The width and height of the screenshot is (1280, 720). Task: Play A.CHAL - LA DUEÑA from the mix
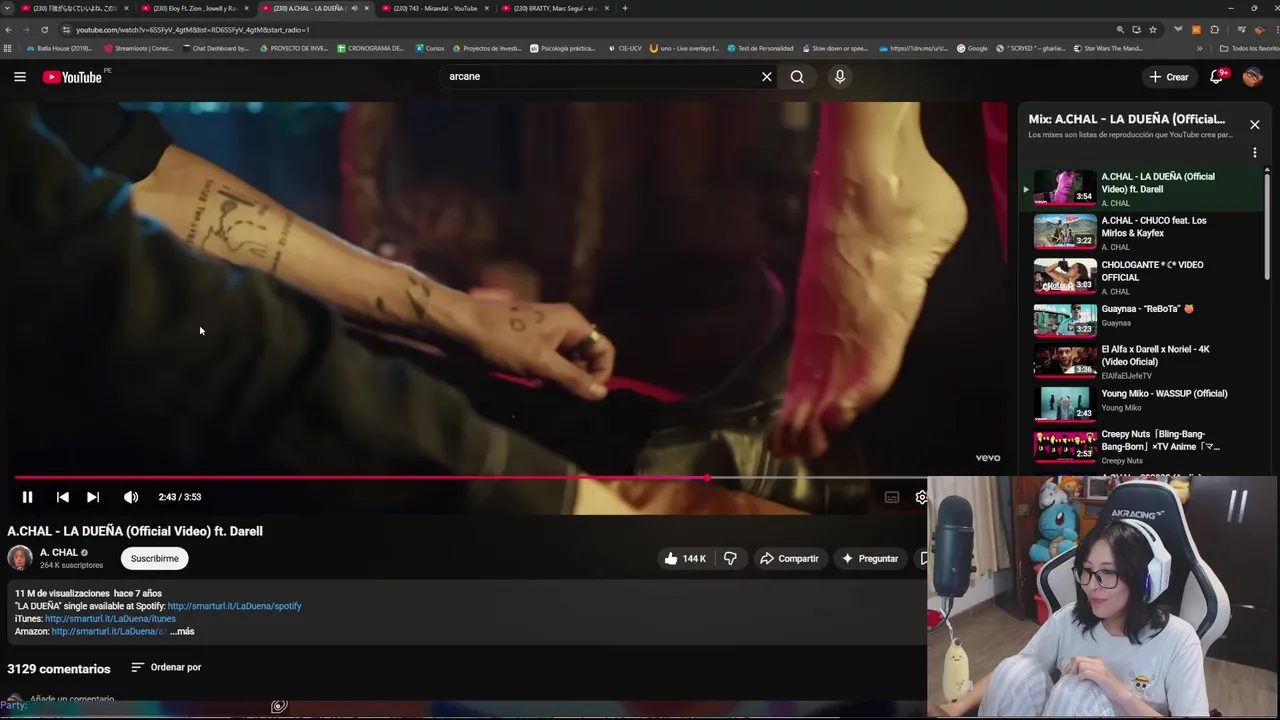point(1140,188)
